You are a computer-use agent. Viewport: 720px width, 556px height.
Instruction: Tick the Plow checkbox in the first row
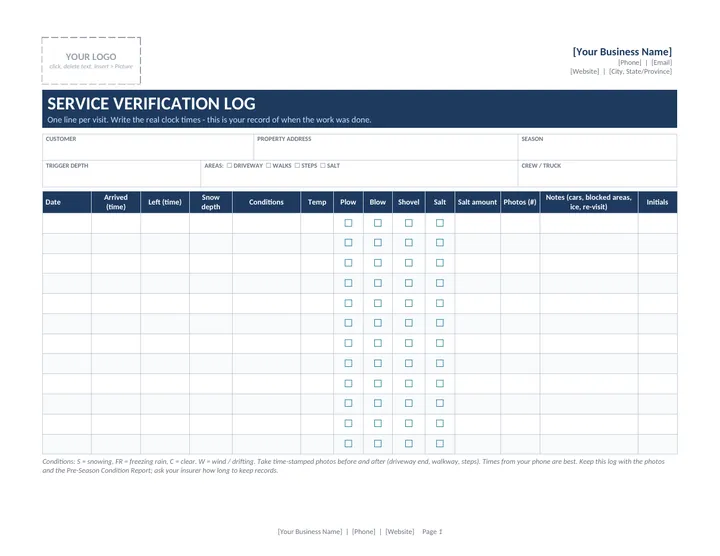click(x=348, y=223)
